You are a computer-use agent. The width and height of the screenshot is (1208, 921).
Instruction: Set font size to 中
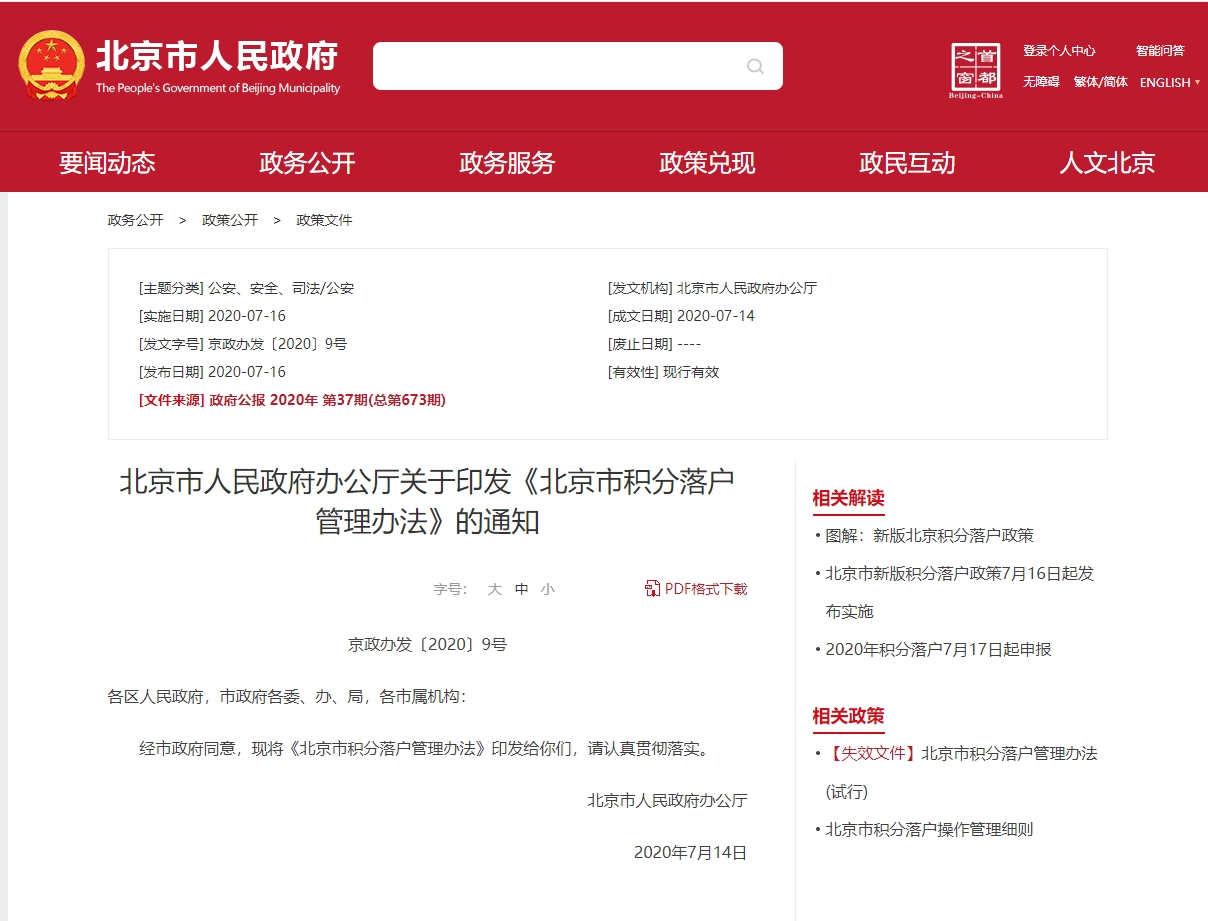[x=521, y=589]
